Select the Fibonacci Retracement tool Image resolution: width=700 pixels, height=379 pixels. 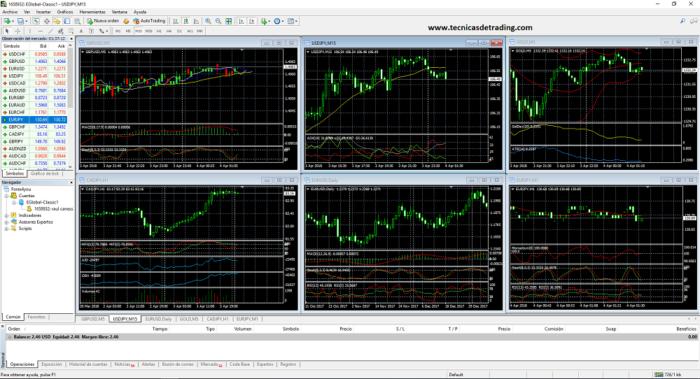click(71, 31)
